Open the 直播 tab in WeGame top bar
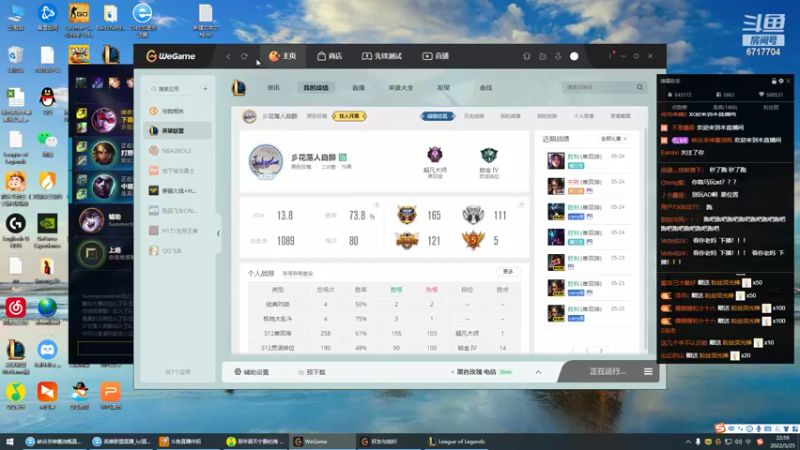 436,56
